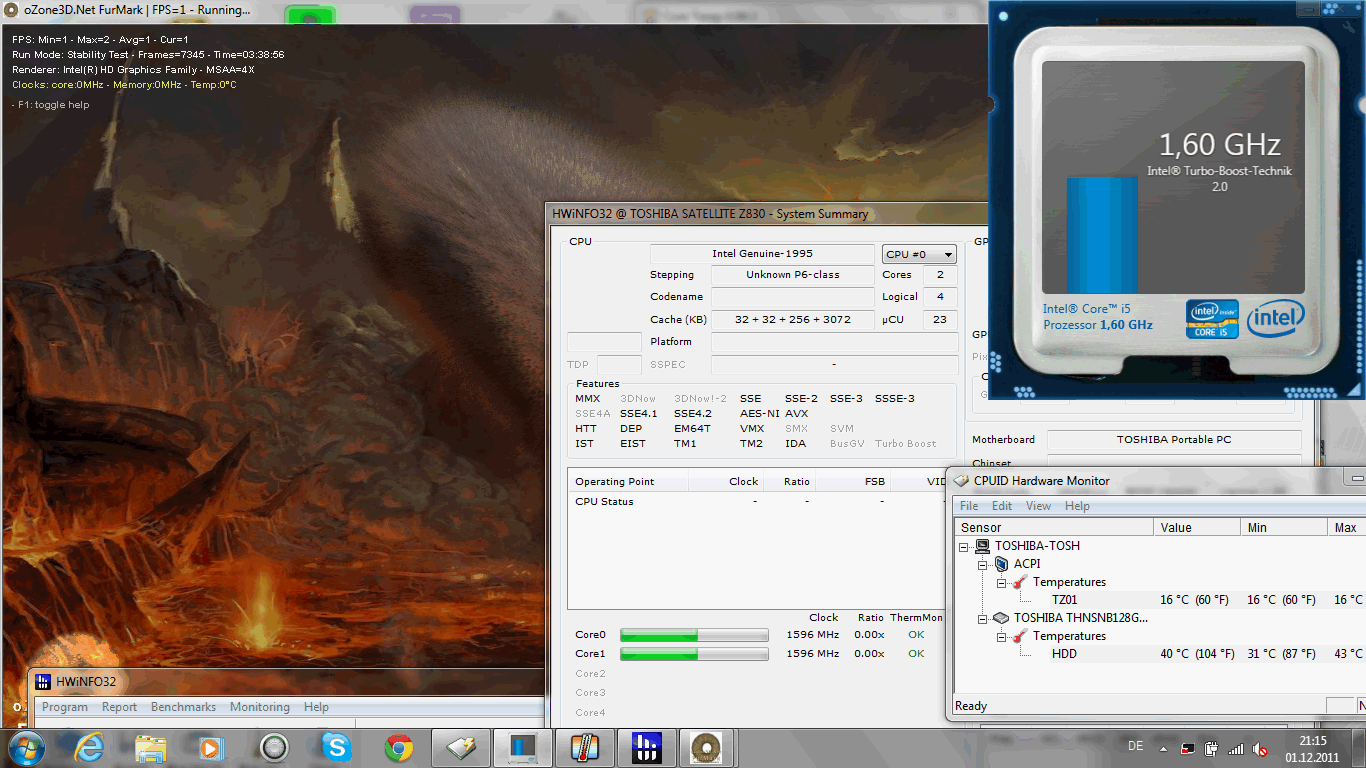Switch to FurMark donut taskbar button
1366x768 pixels.
708,748
